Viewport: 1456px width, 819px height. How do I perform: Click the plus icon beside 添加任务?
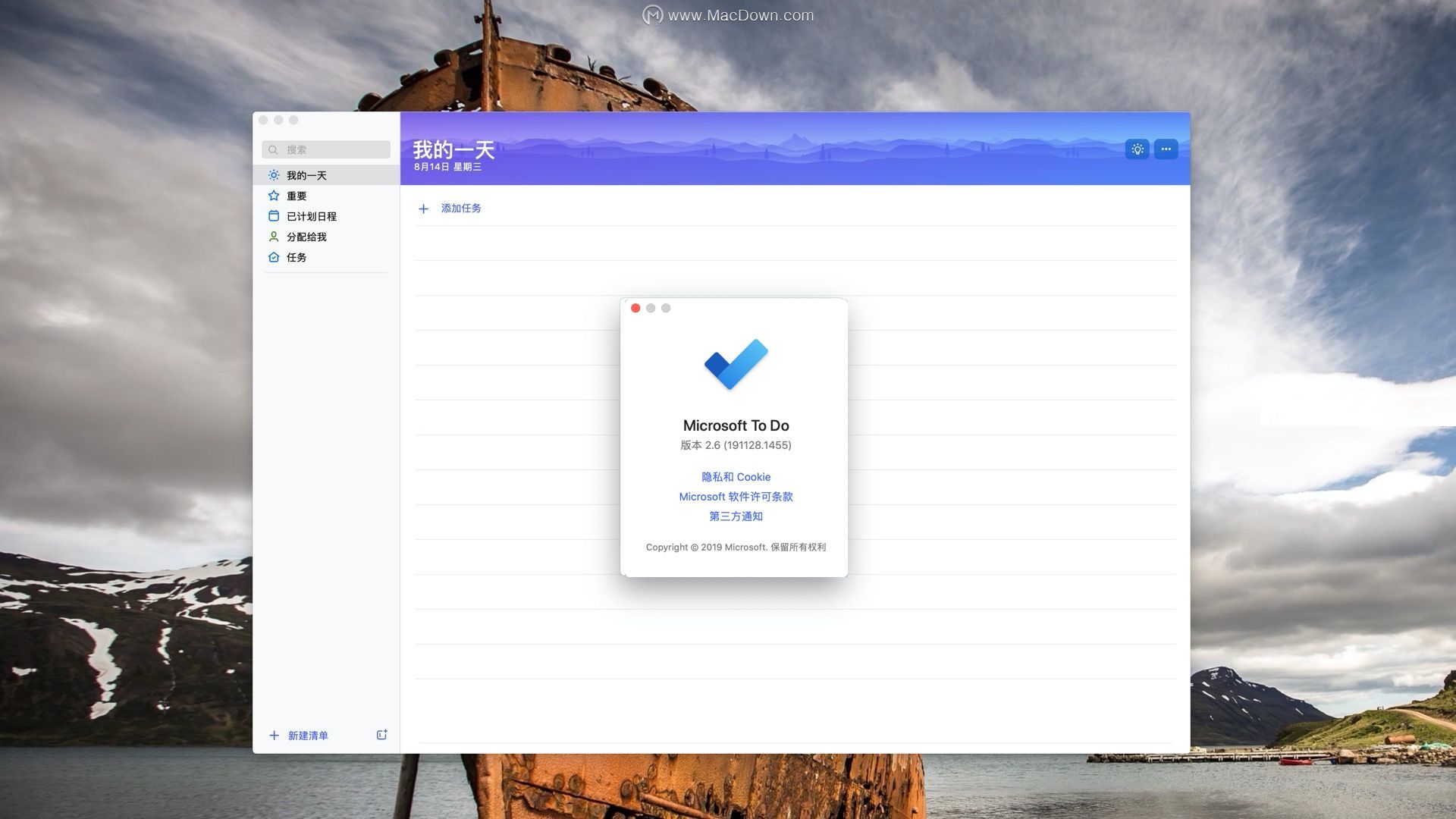[x=423, y=209]
